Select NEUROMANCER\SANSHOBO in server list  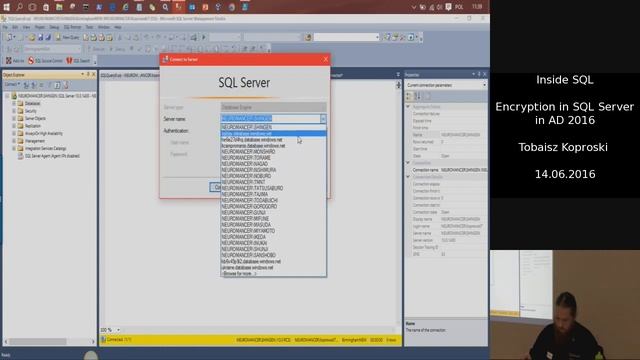tap(273, 255)
